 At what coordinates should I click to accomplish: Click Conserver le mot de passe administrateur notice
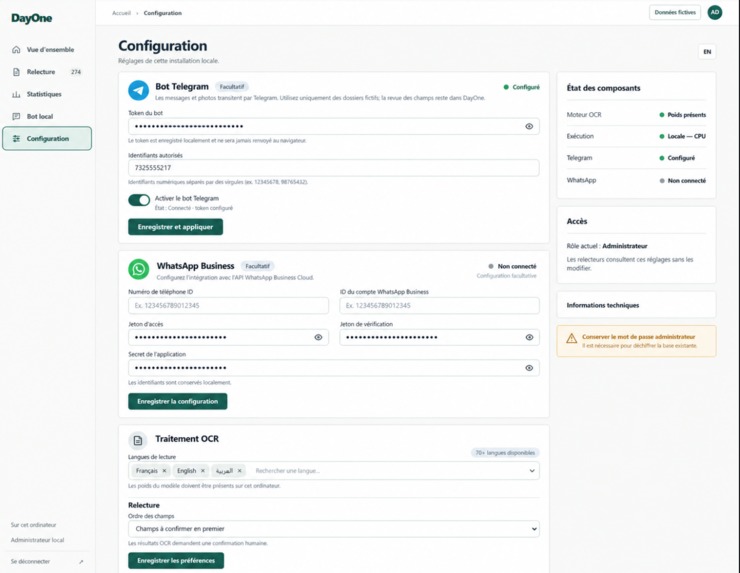(636, 341)
